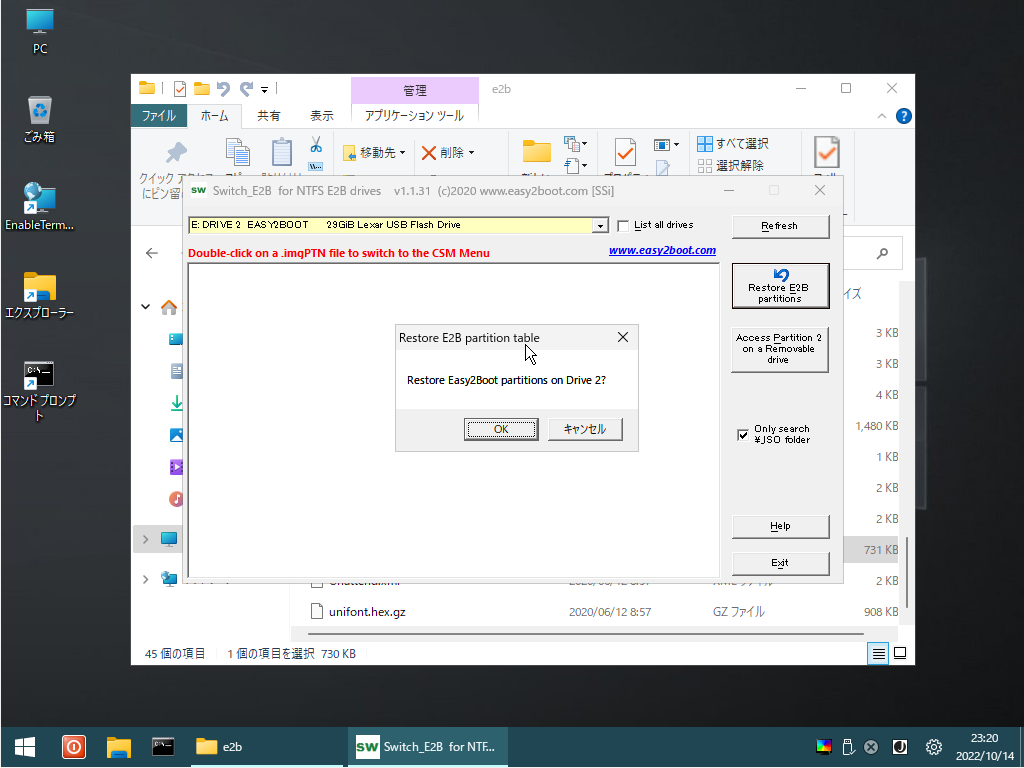
Task: Open the ファイル menu tab
Action: [159, 116]
